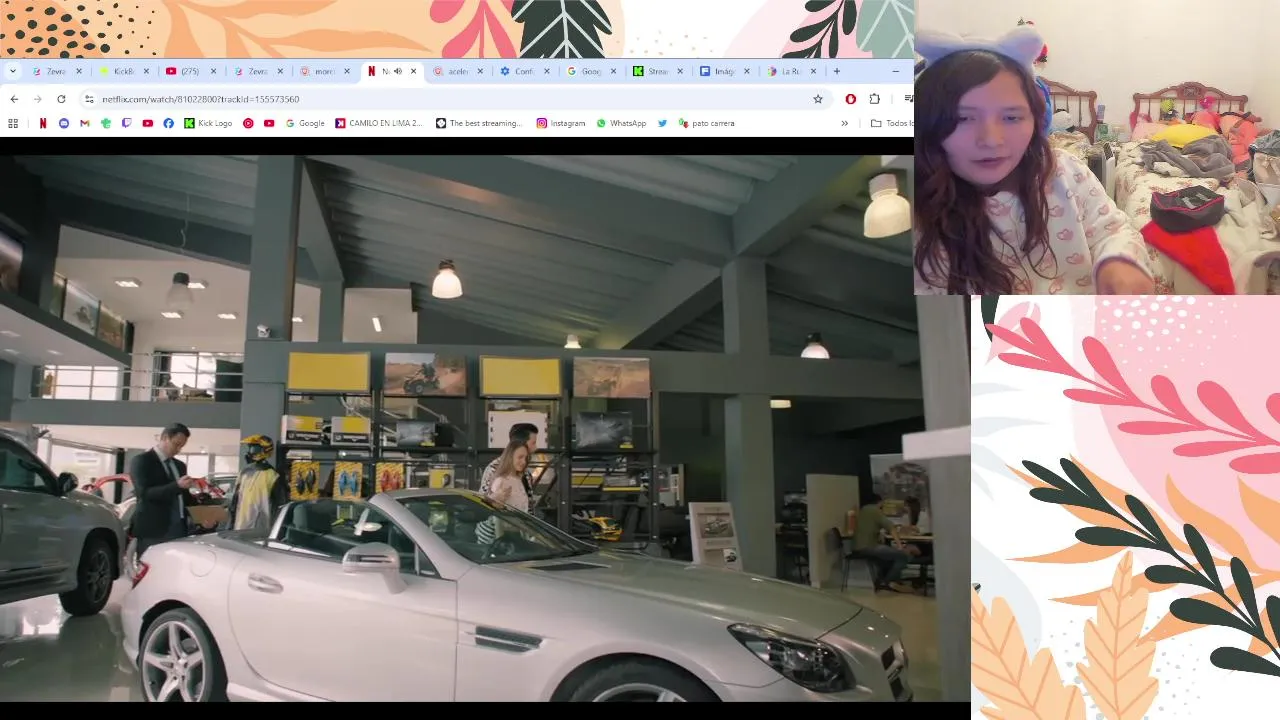Image resolution: width=1280 pixels, height=720 pixels.
Task: Close the Netflix tab
Action: [x=413, y=71]
